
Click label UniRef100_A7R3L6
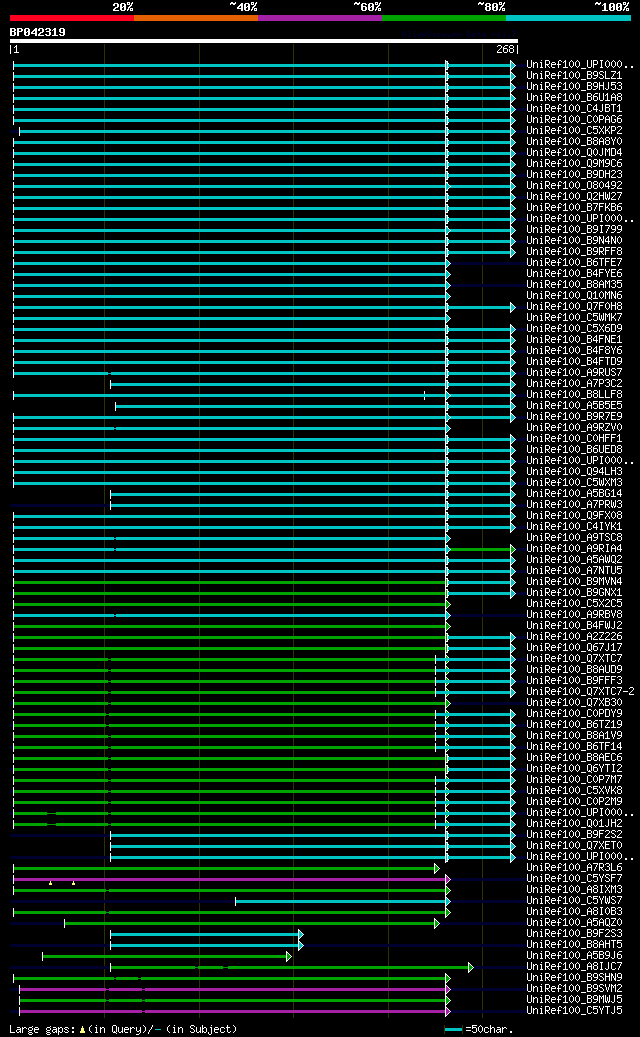click(x=574, y=867)
